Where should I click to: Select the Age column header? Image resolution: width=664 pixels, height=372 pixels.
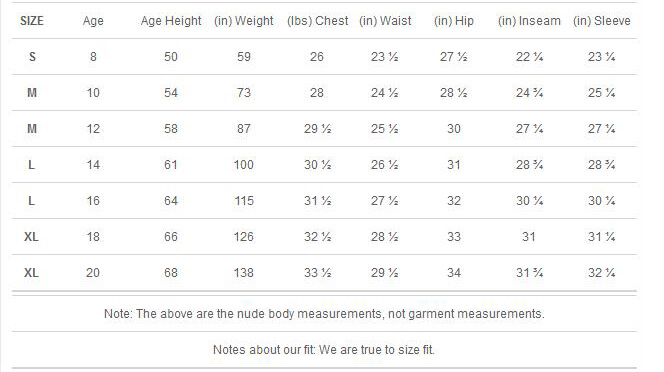93,21
